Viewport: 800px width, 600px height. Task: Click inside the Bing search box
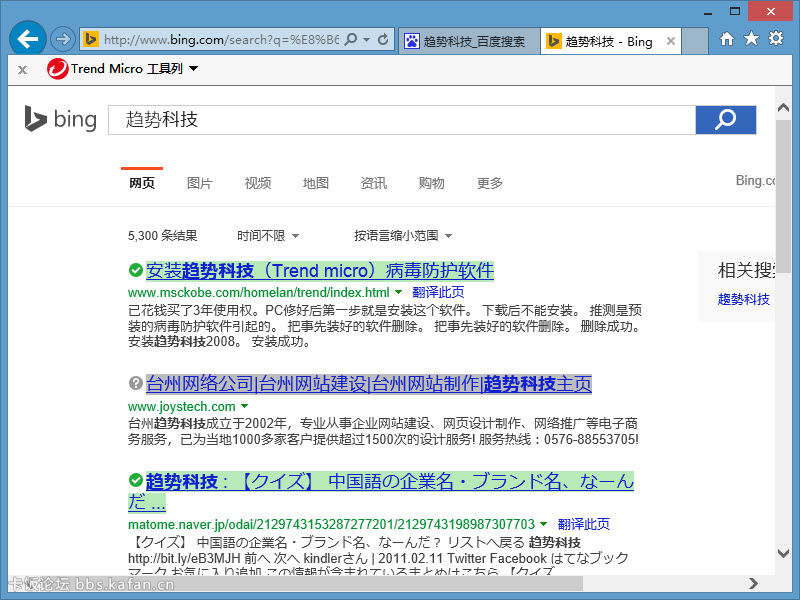(402, 120)
